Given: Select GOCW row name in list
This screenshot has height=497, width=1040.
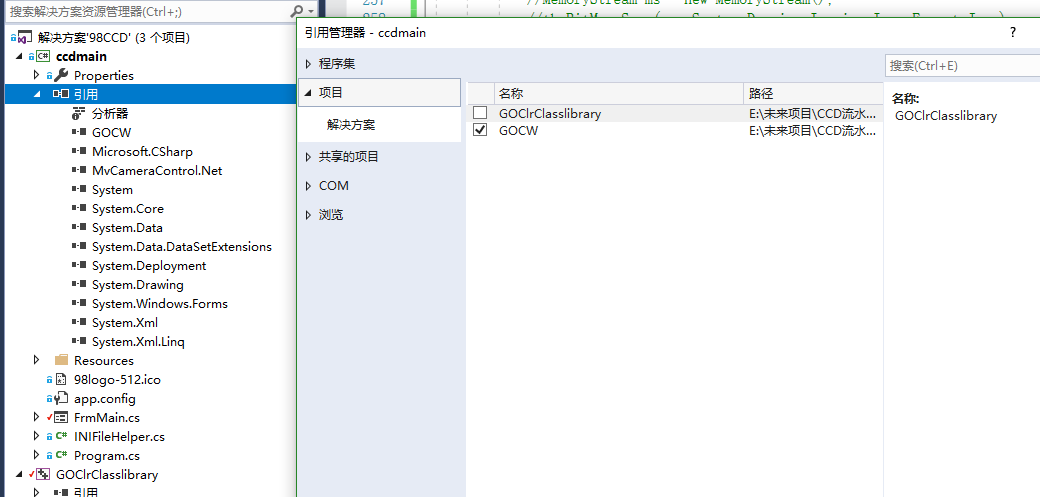Looking at the screenshot, I should pyautogui.click(x=519, y=131).
